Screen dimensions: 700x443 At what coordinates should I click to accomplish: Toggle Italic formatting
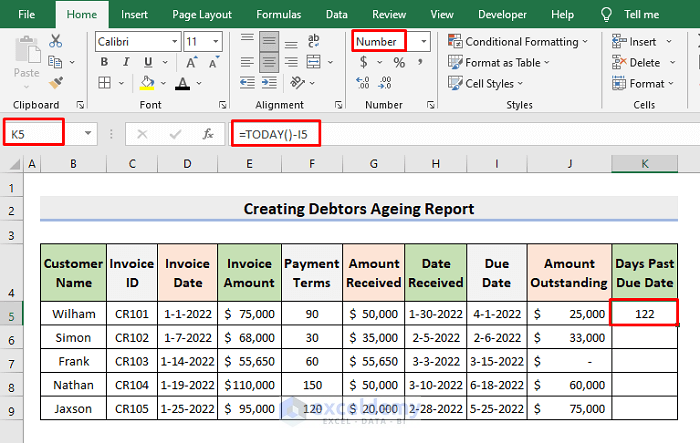(x=125, y=62)
